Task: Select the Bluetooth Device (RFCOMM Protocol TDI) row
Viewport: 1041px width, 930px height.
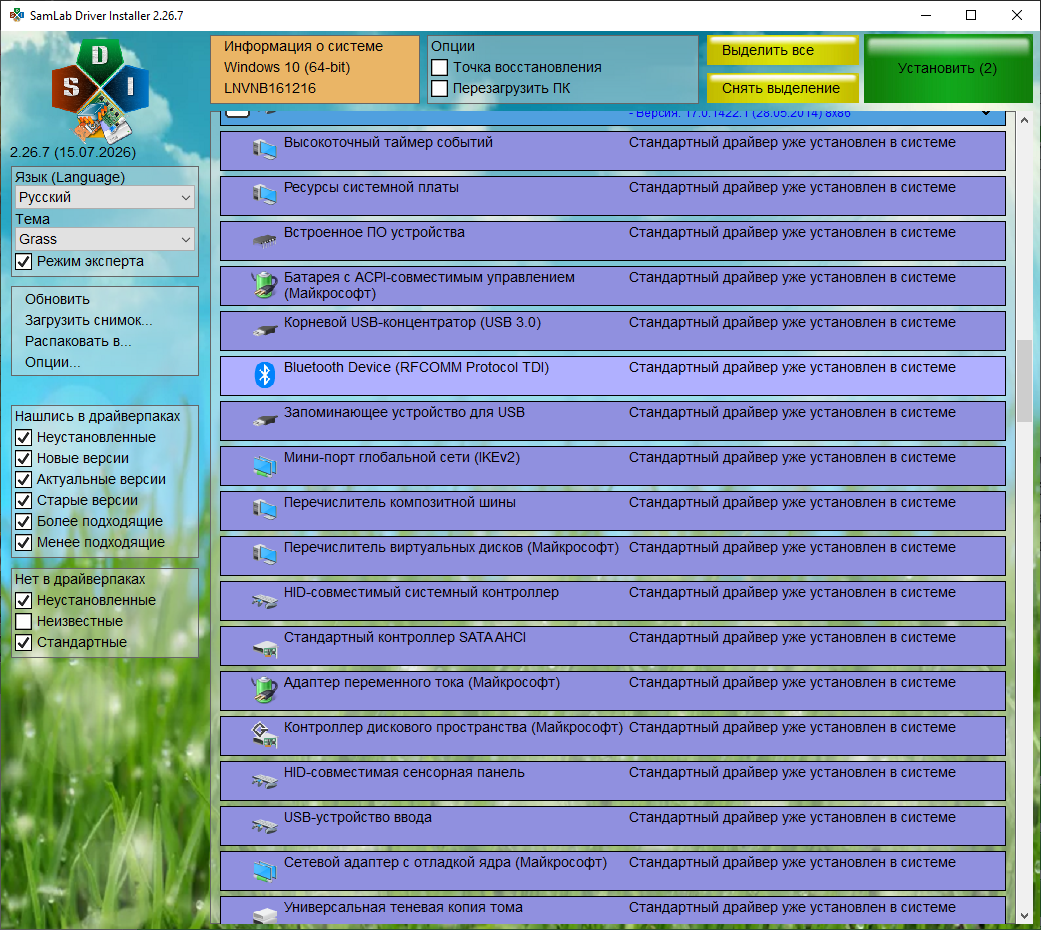Action: pyautogui.click(x=612, y=376)
